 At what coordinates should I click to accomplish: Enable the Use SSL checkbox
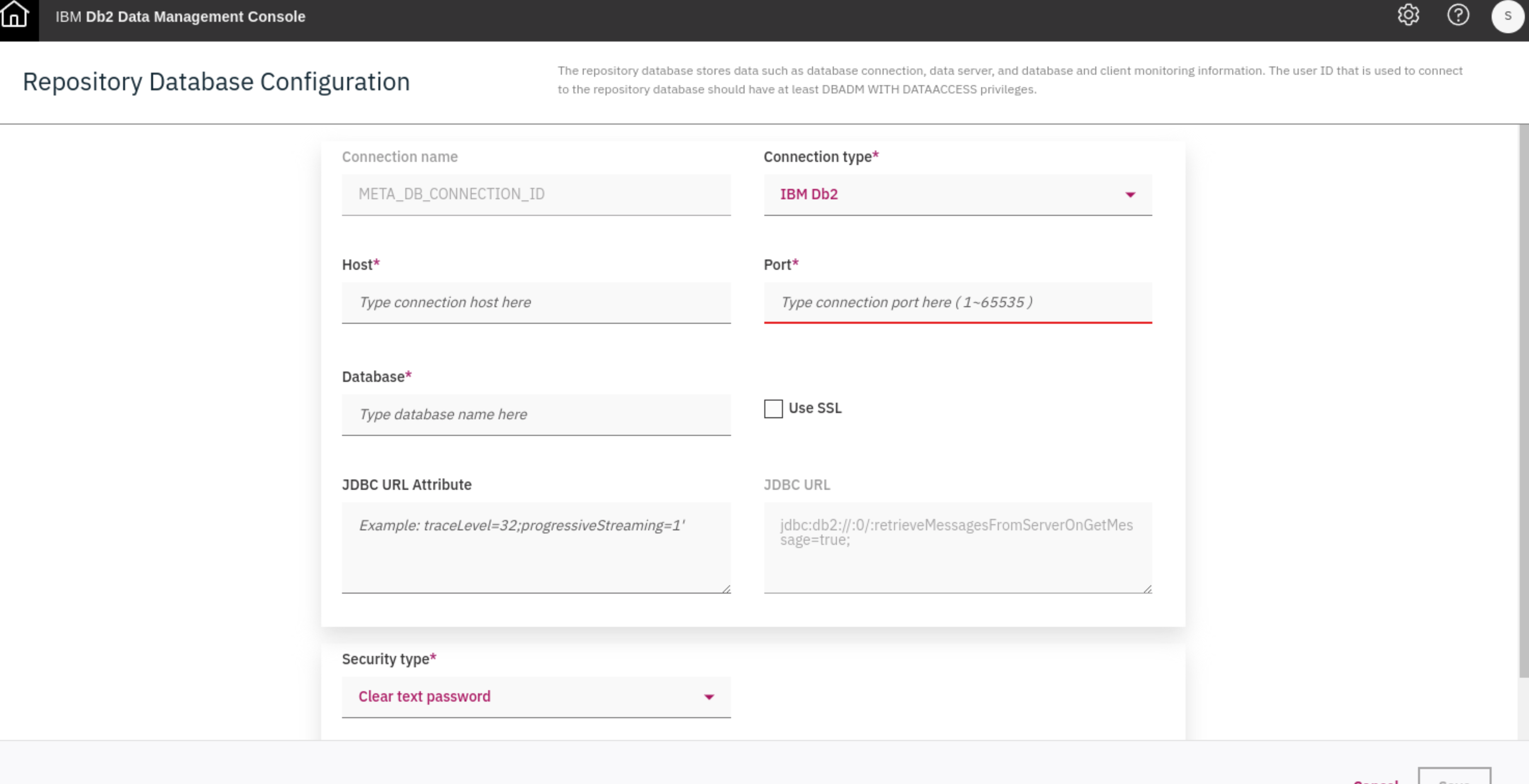773,408
